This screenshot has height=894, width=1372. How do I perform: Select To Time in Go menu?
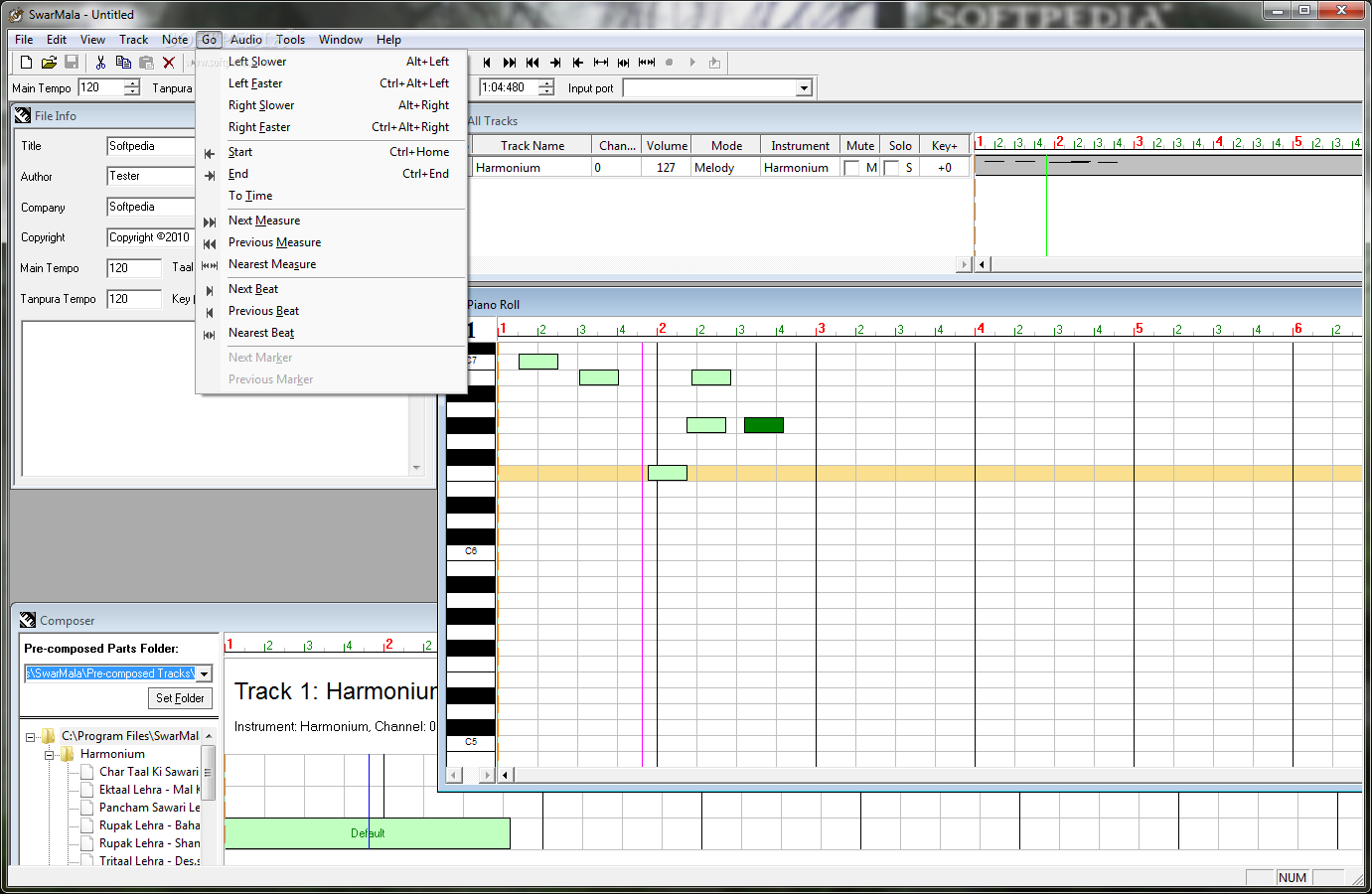click(x=332, y=196)
